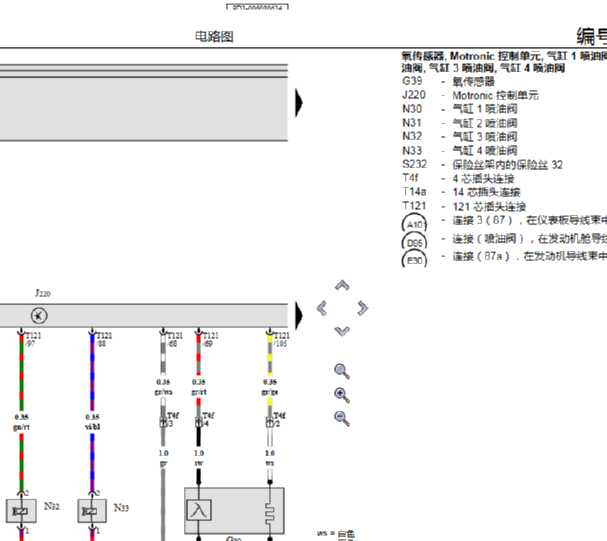Viewport: 607px width, 541px height.
Task: Click the 0.35 gn/rt wire label
Action: pos(22,422)
